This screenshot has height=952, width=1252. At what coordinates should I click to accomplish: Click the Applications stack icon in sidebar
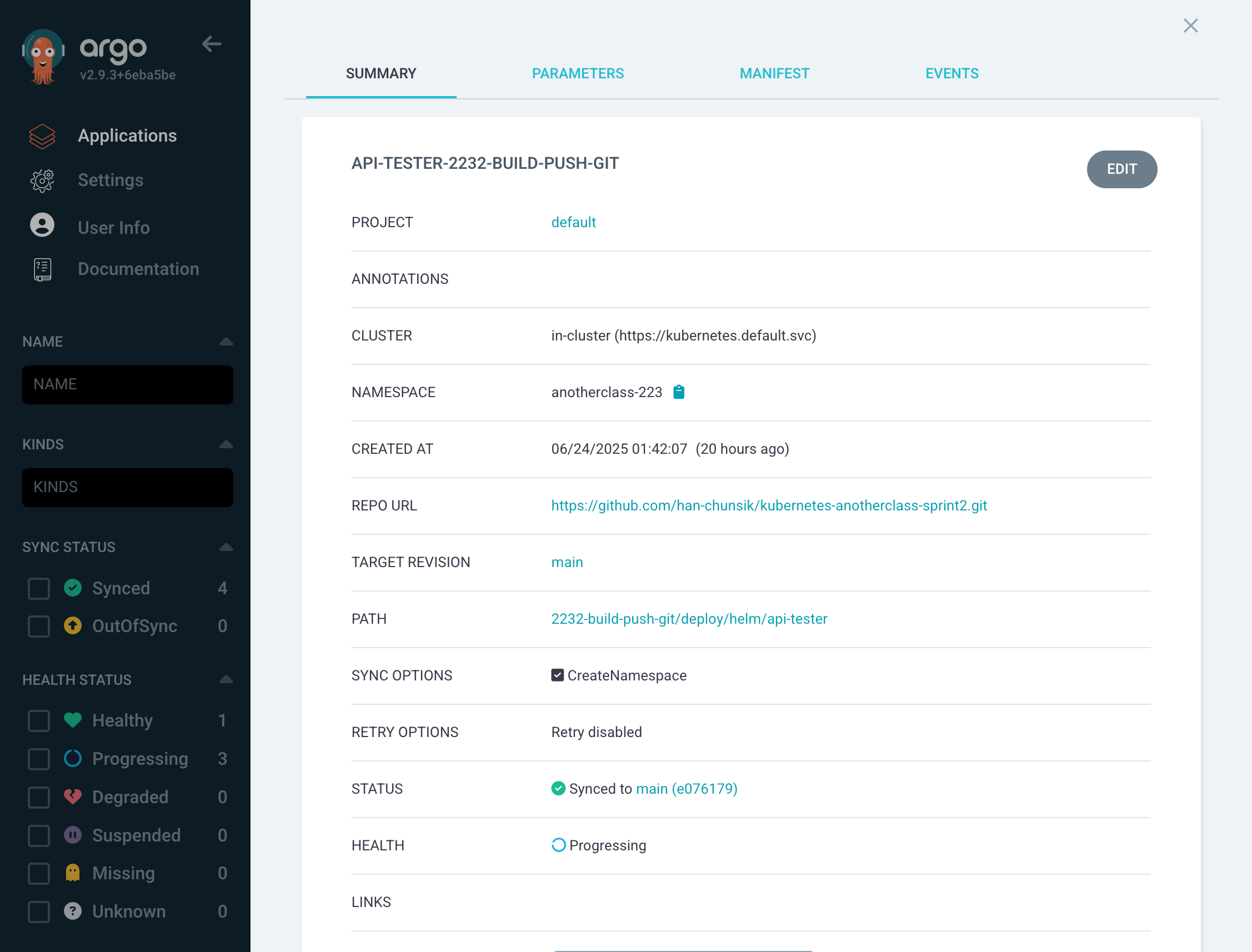pyautogui.click(x=42, y=136)
